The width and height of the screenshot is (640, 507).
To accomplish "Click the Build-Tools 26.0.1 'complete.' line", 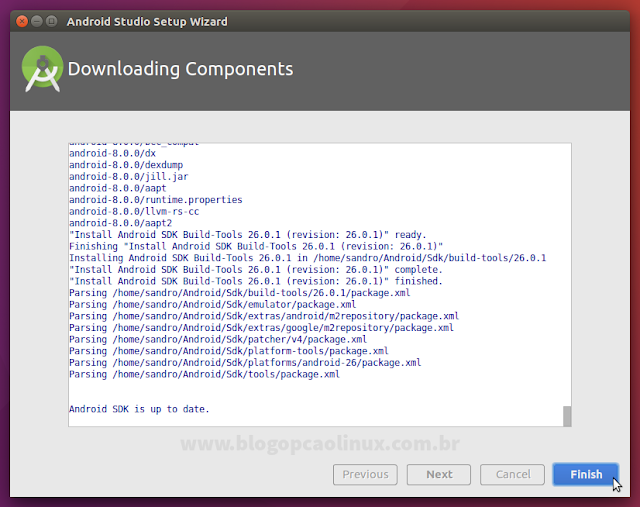I will (256, 270).
